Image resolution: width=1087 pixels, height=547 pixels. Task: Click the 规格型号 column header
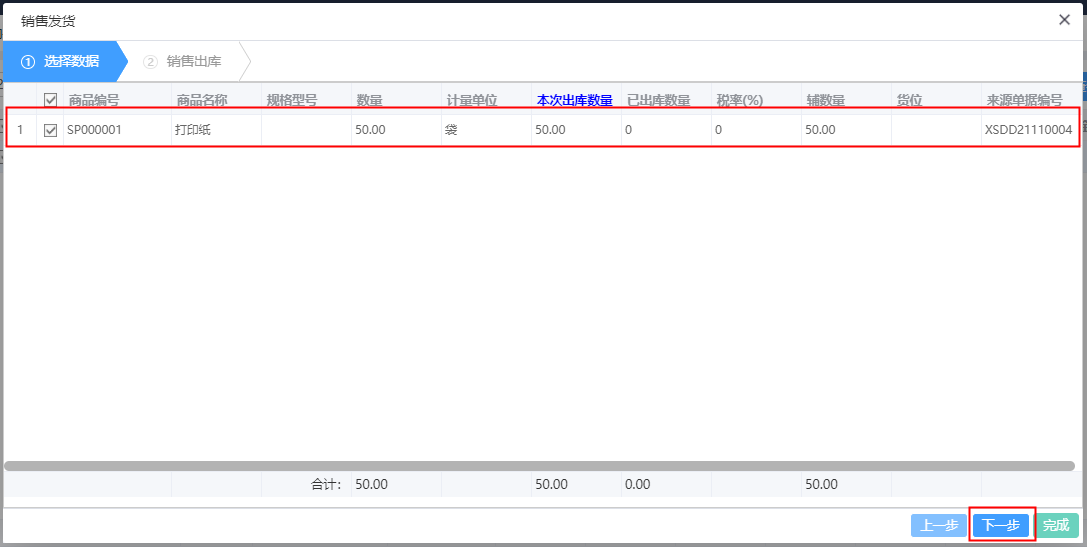point(292,100)
